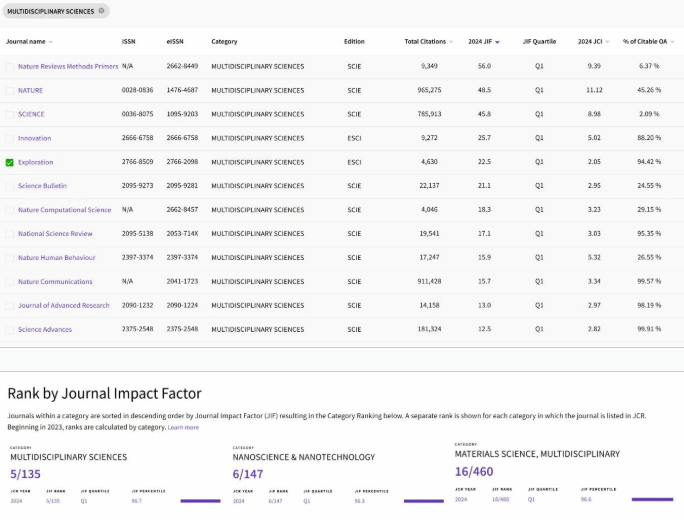
Task: Open Nature Communications journal link
Action: click(x=55, y=281)
